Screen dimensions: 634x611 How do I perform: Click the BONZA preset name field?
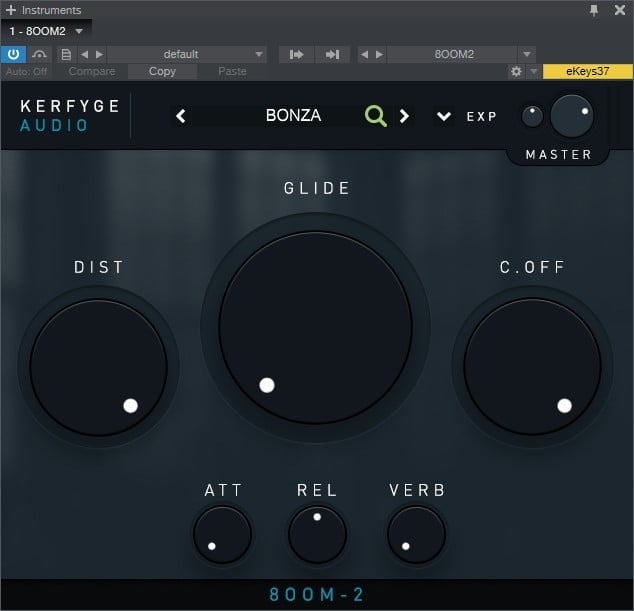[293, 116]
